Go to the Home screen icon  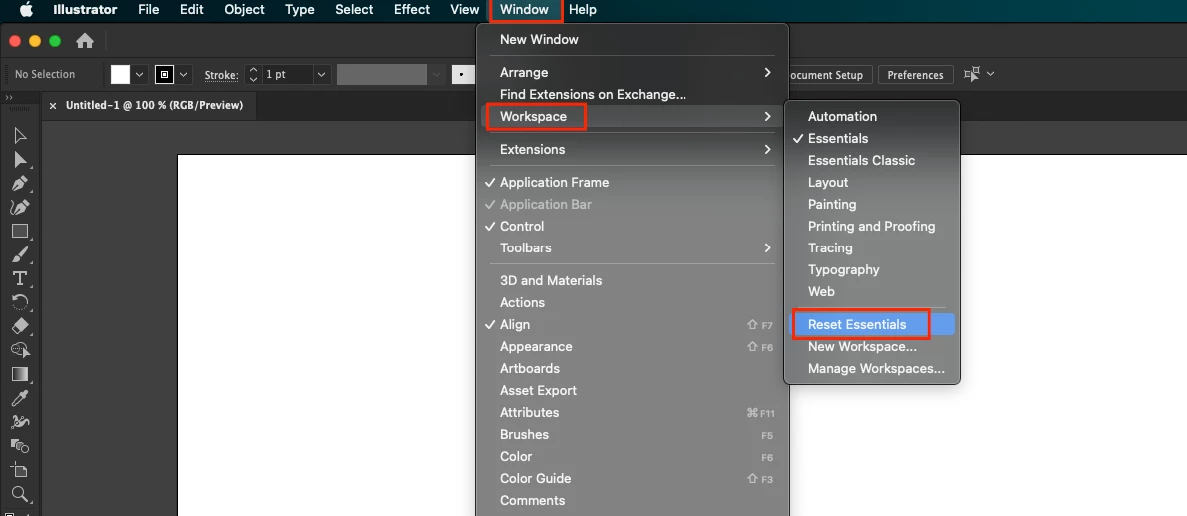[x=85, y=41]
